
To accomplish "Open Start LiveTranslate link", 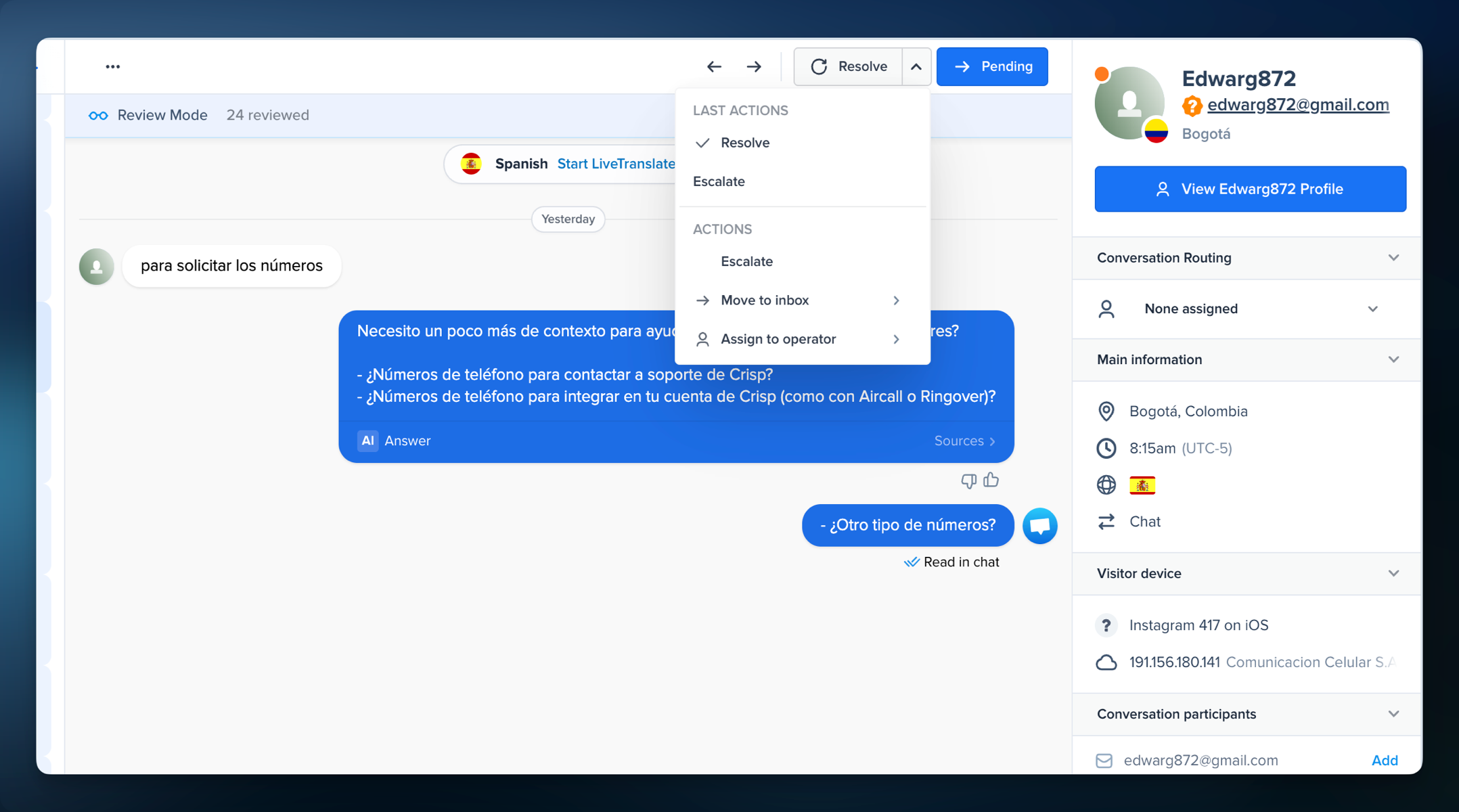I will [x=616, y=163].
